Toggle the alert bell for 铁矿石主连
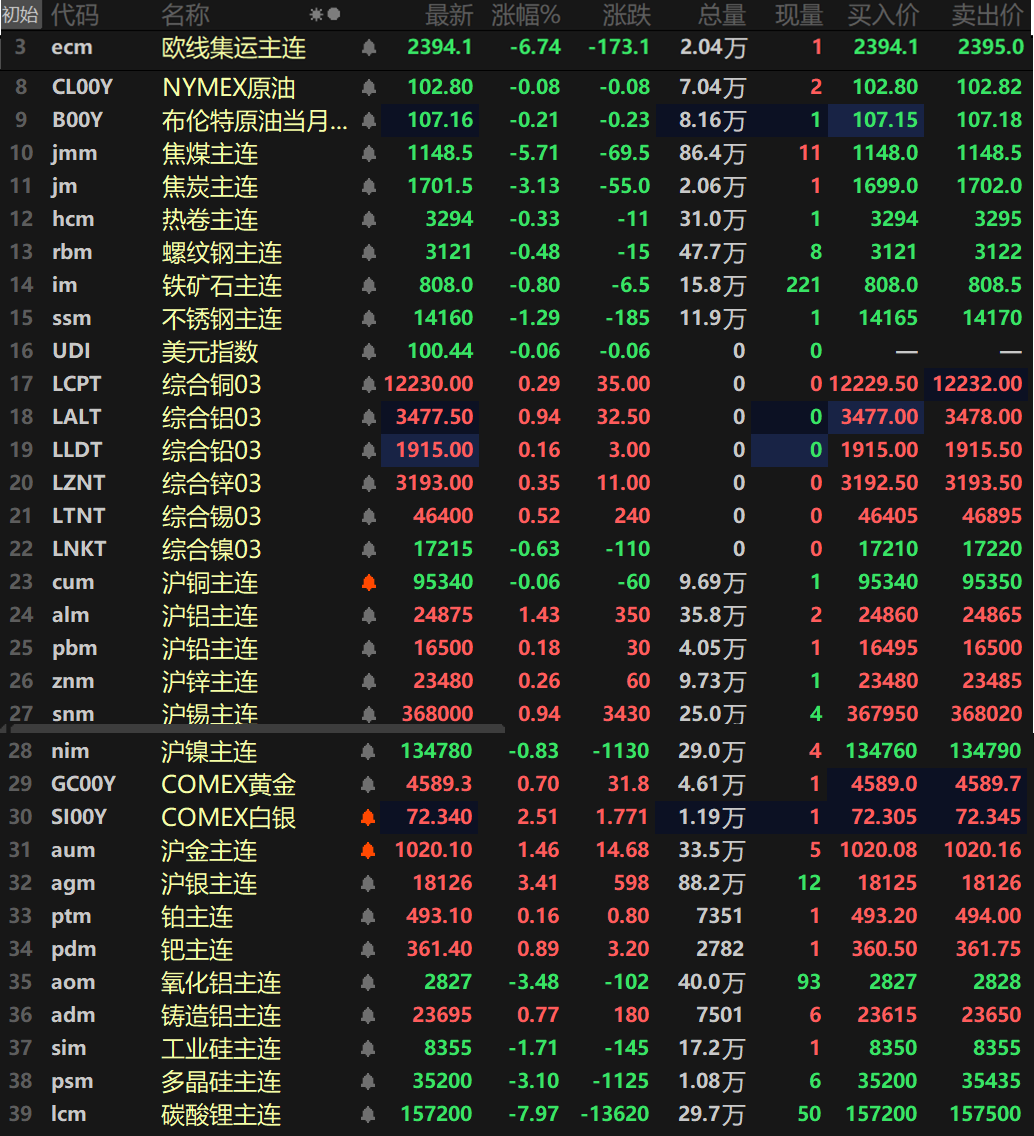 click(x=368, y=285)
